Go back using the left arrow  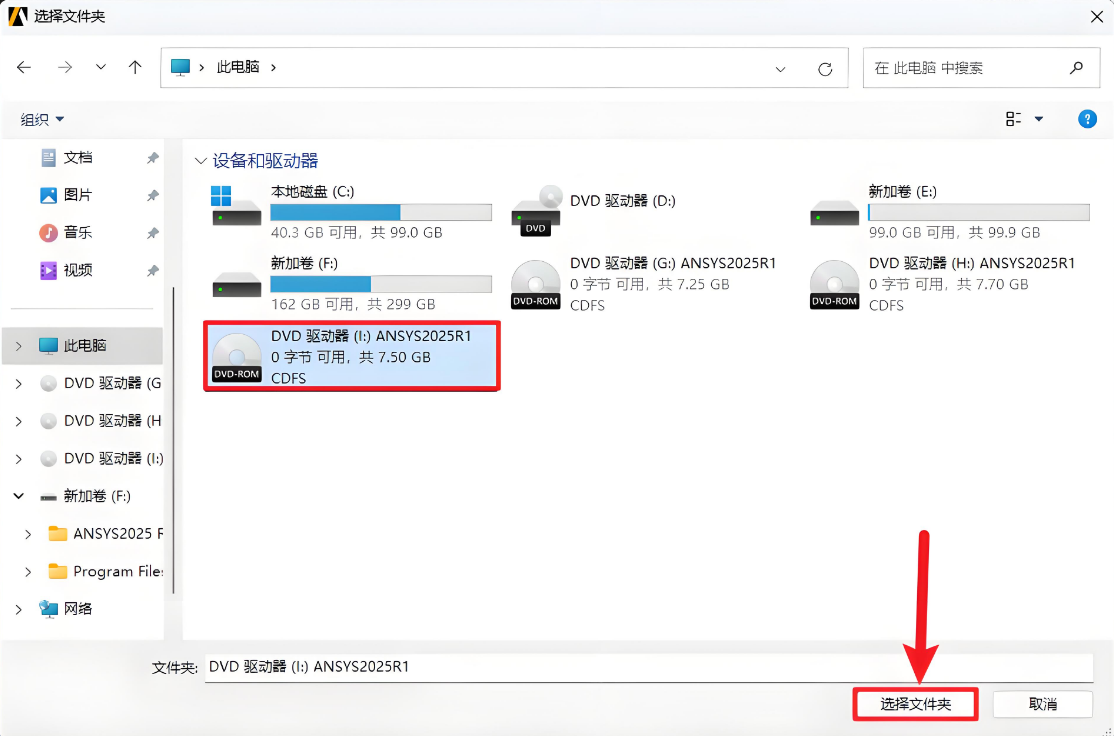pos(24,67)
